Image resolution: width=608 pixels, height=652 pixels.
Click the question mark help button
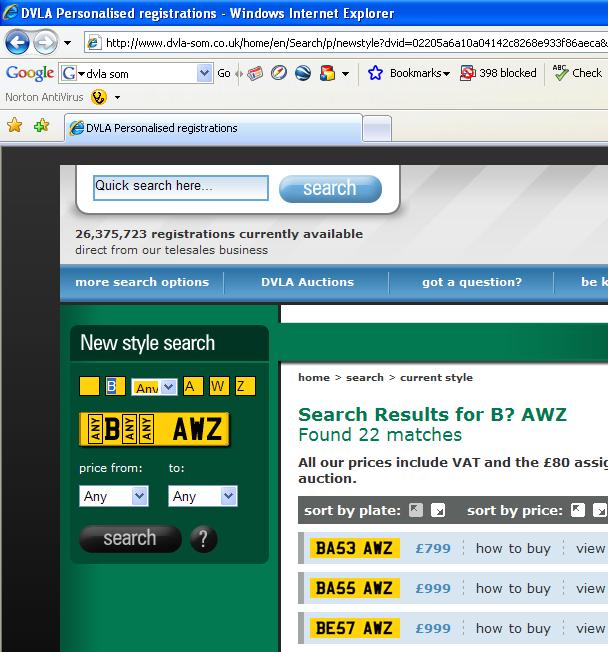tap(203, 539)
